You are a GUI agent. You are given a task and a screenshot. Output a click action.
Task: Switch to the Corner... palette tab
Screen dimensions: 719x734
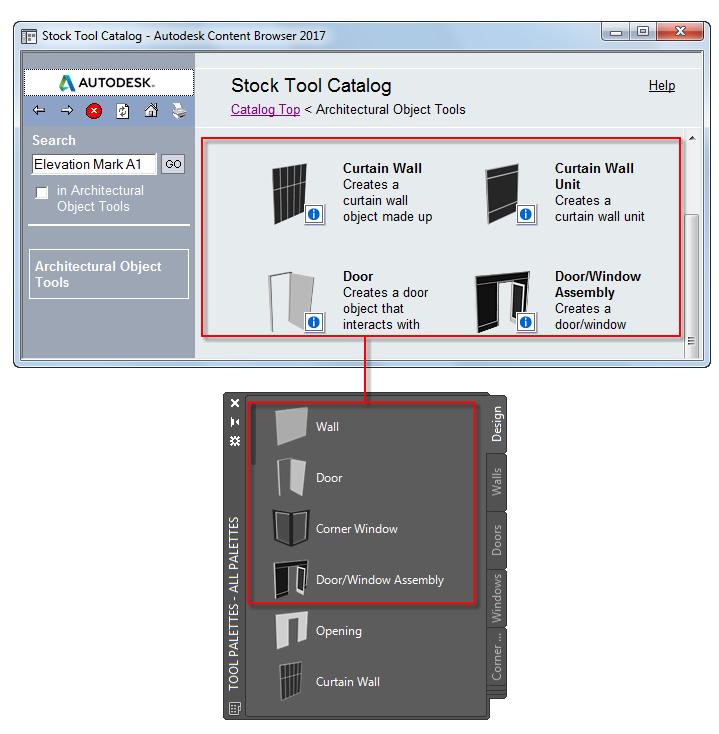[497, 656]
